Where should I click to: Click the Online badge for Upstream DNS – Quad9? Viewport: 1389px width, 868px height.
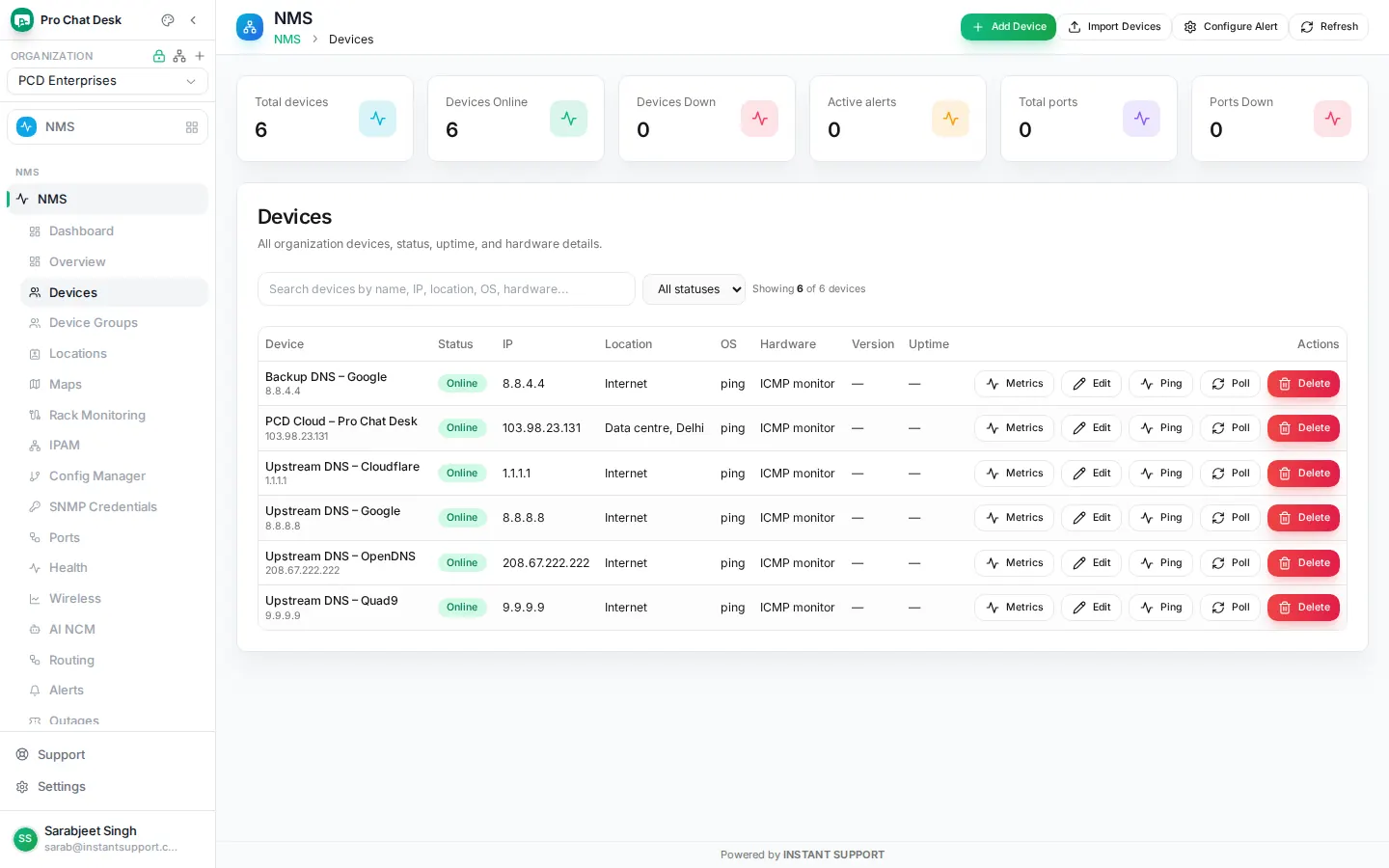(462, 608)
